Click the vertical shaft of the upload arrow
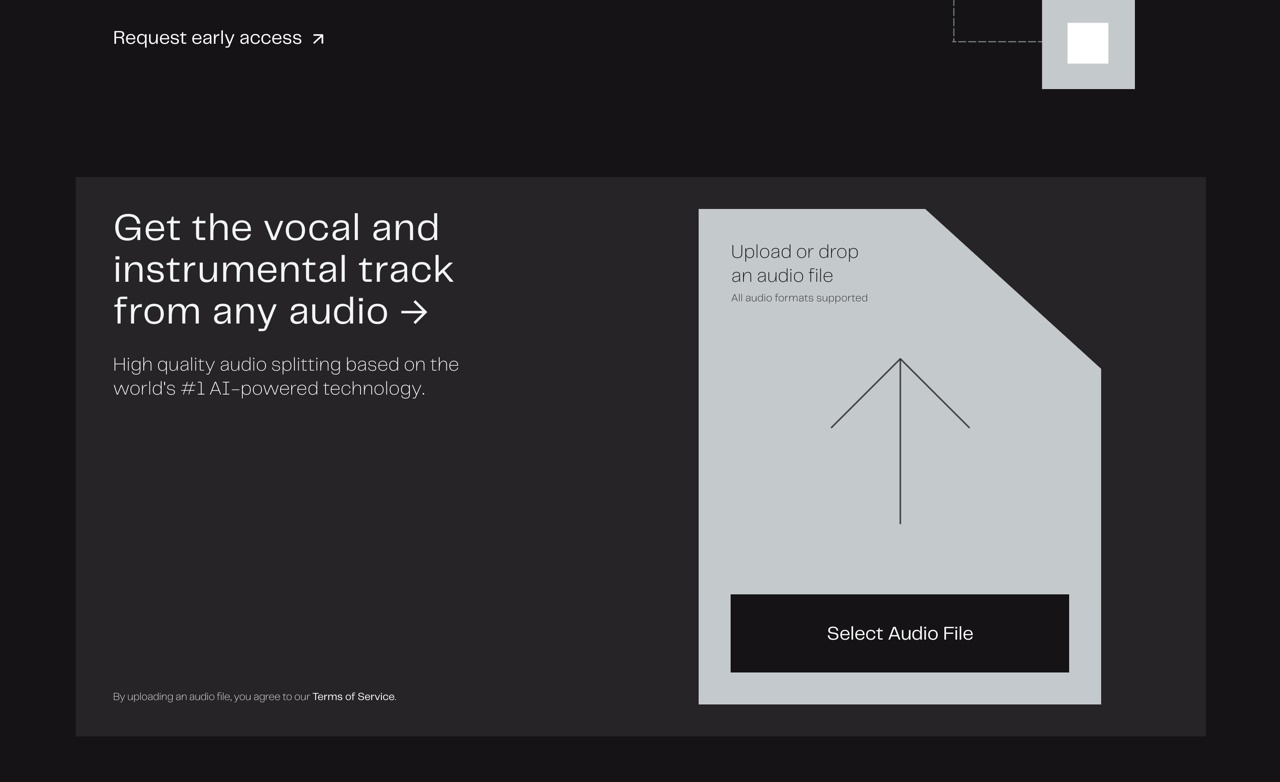This screenshot has height=782, width=1280. coord(900,470)
